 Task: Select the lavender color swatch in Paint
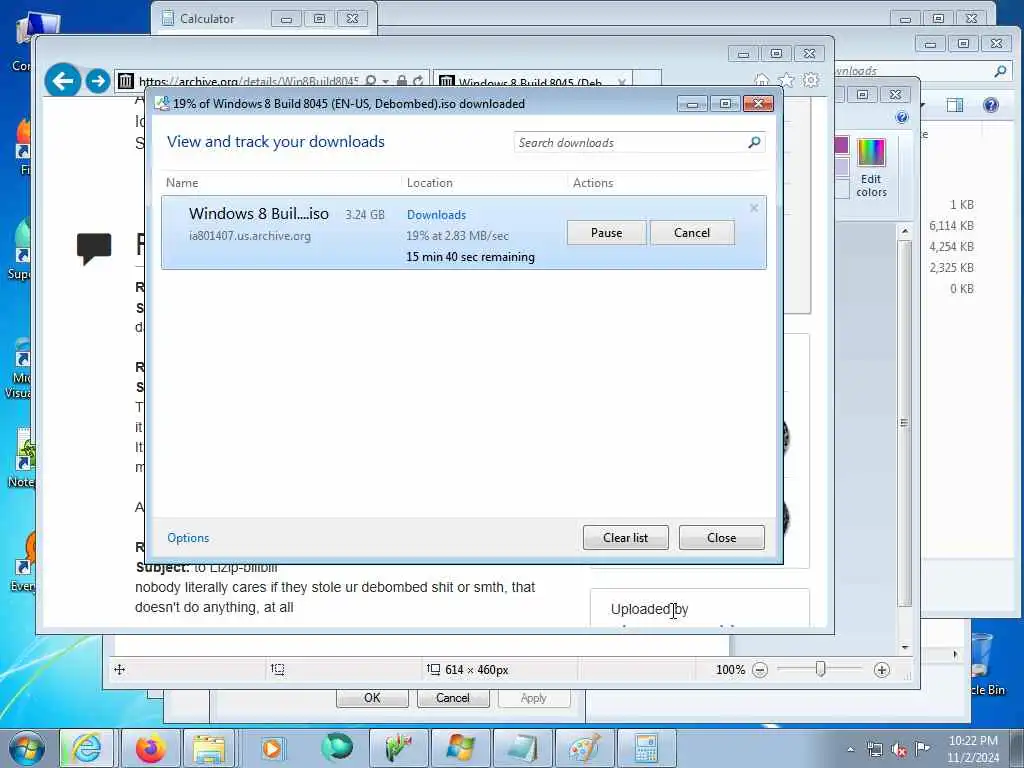841,166
